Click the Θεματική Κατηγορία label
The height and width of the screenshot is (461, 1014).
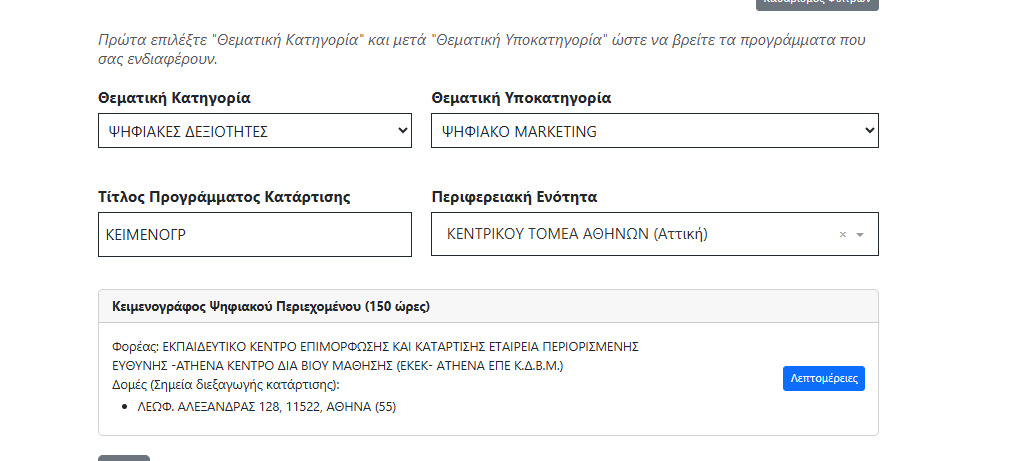point(174,98)
